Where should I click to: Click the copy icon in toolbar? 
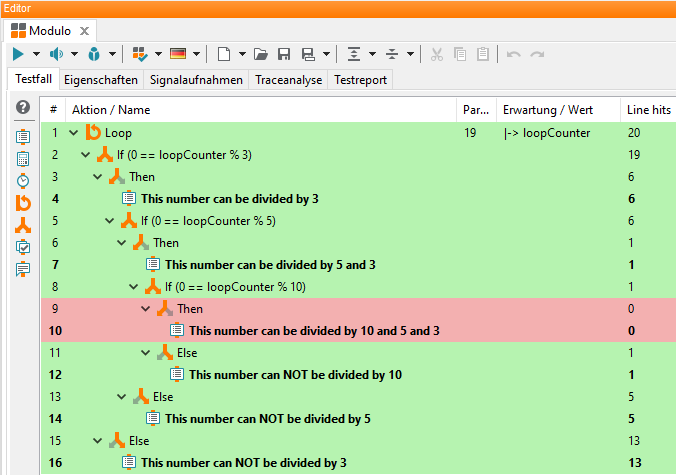point(460,54)
